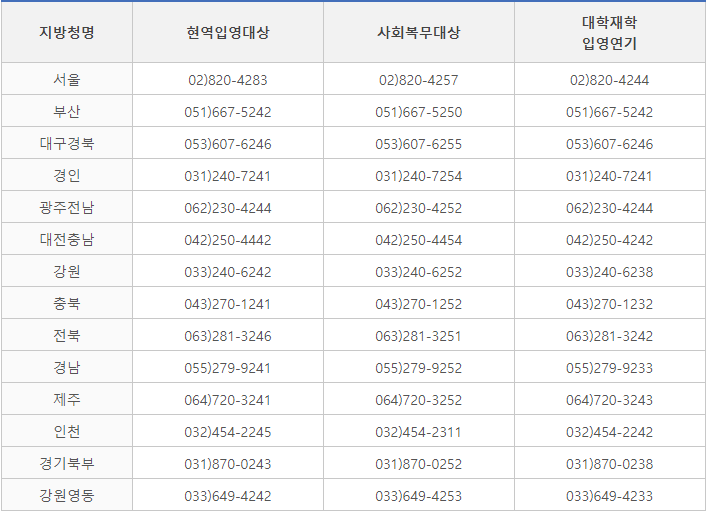Click phone number 043)270-1232
The width and height of the screenshot is (707, 511).
610,304
